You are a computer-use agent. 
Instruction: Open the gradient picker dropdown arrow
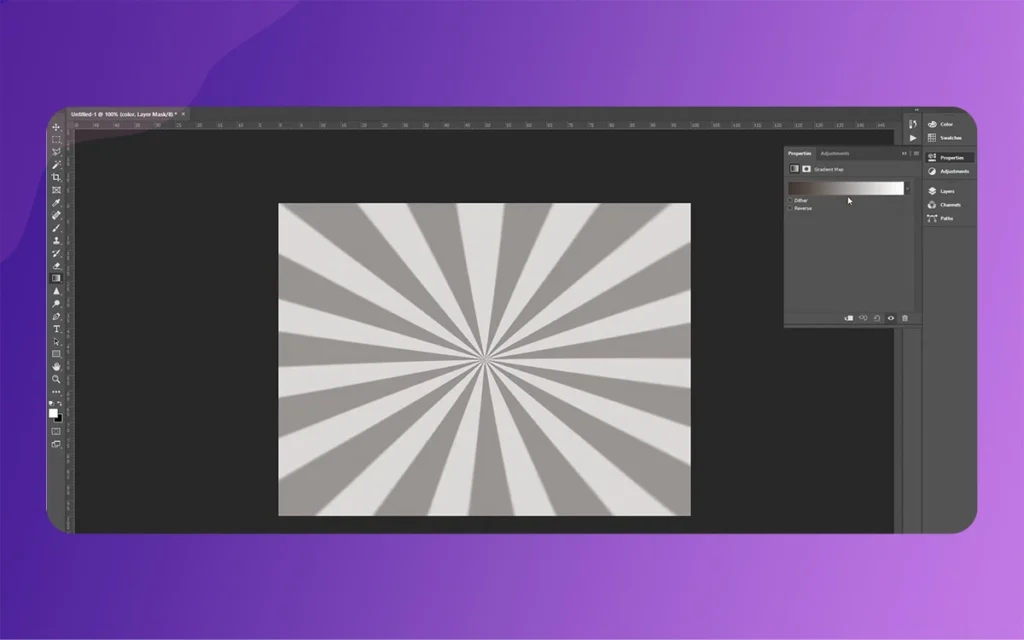point(908,188)
